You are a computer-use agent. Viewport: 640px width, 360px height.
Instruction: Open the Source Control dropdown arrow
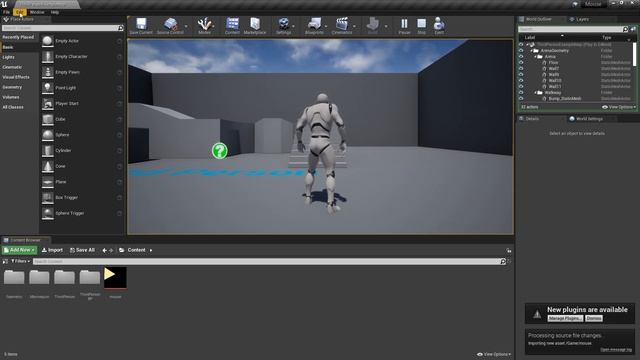tap(186, 26)
